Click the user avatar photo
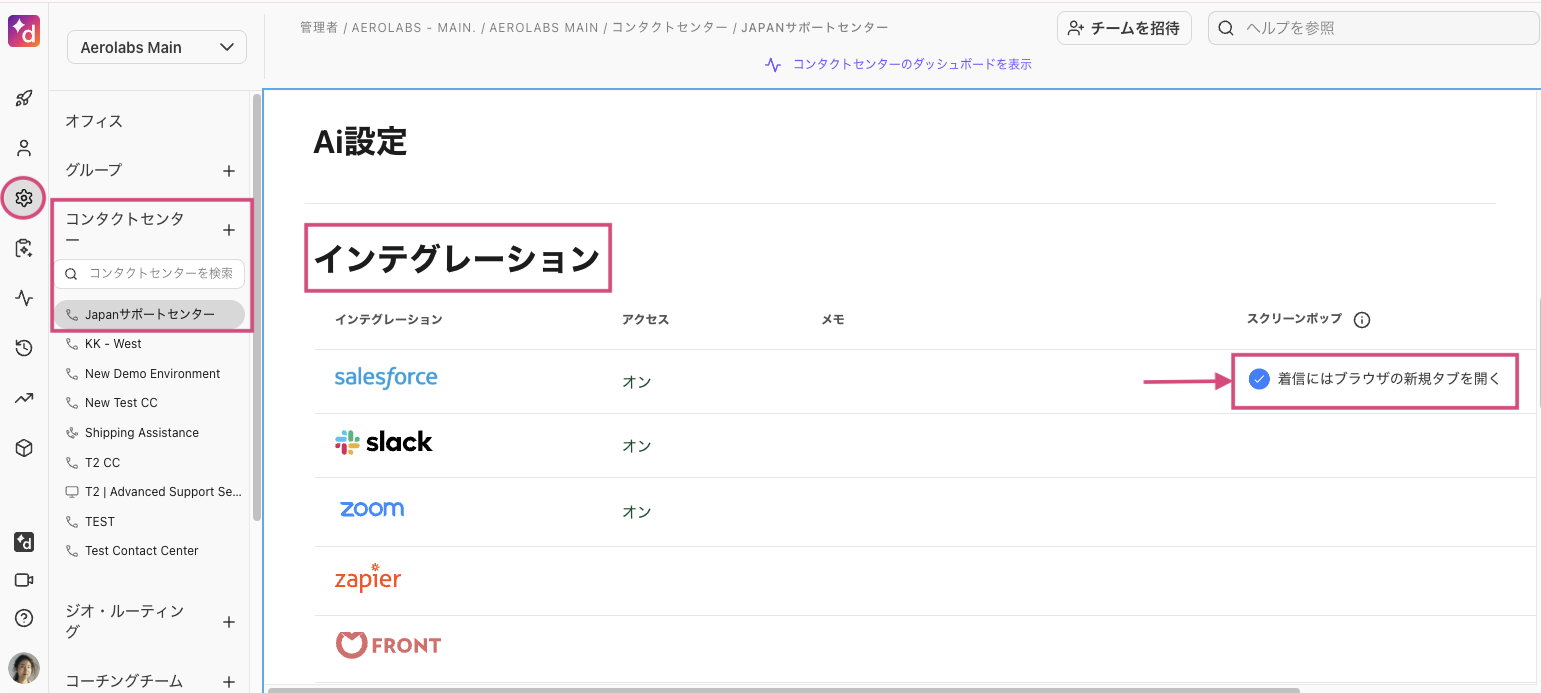Screen dimensions: 1541x693 (x=24, y=667)
